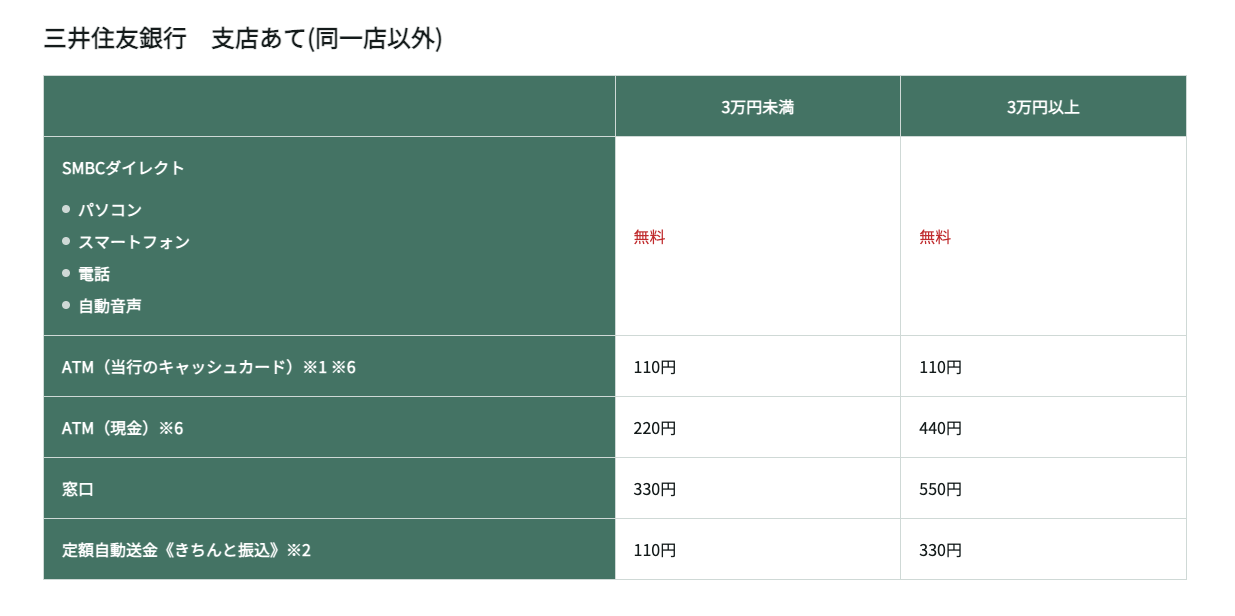Click the 550円 fee cell
This screenshot has width=1235, height=616.
(940, 489)
